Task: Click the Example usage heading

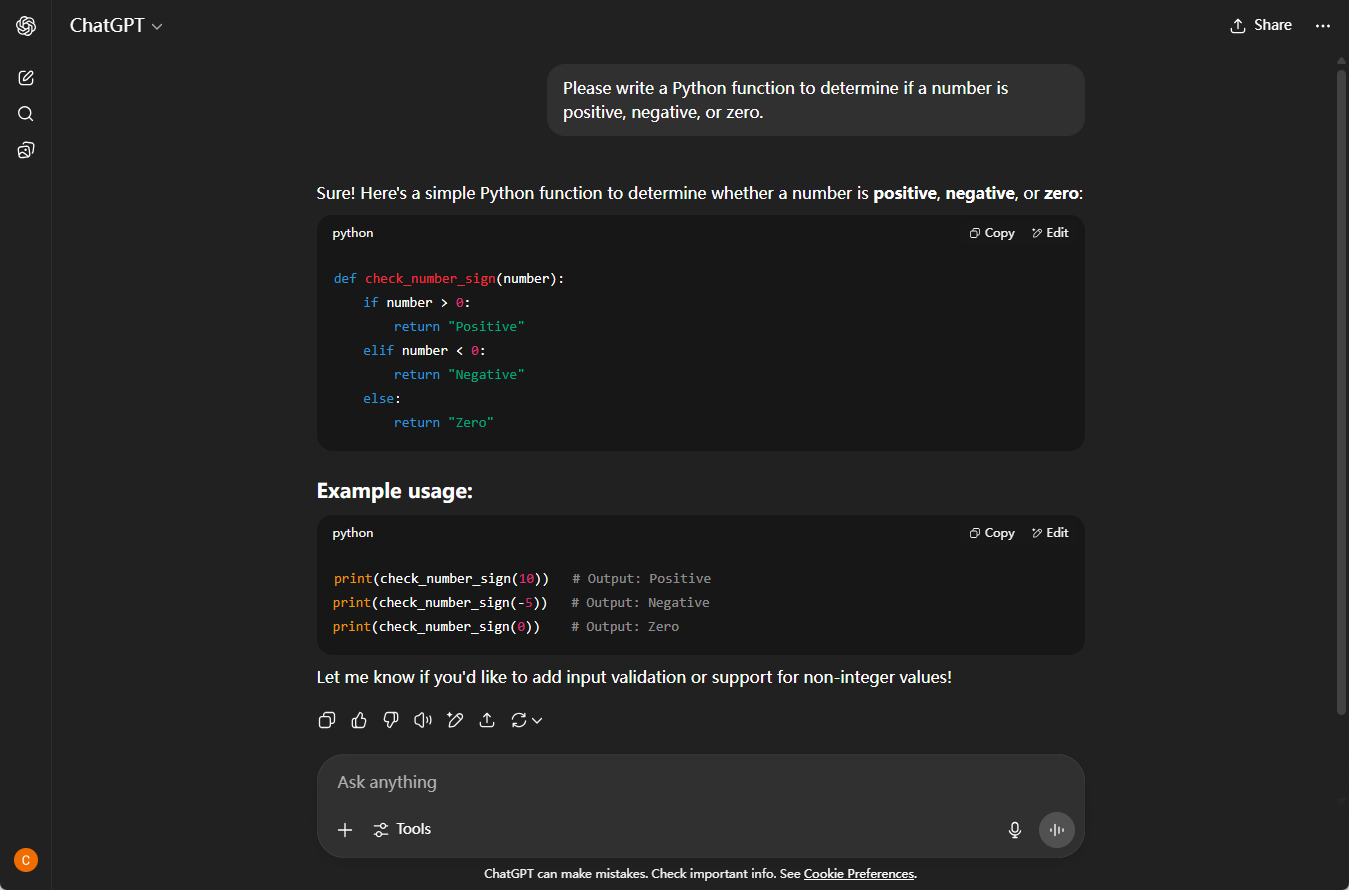Action: point(395,491)
